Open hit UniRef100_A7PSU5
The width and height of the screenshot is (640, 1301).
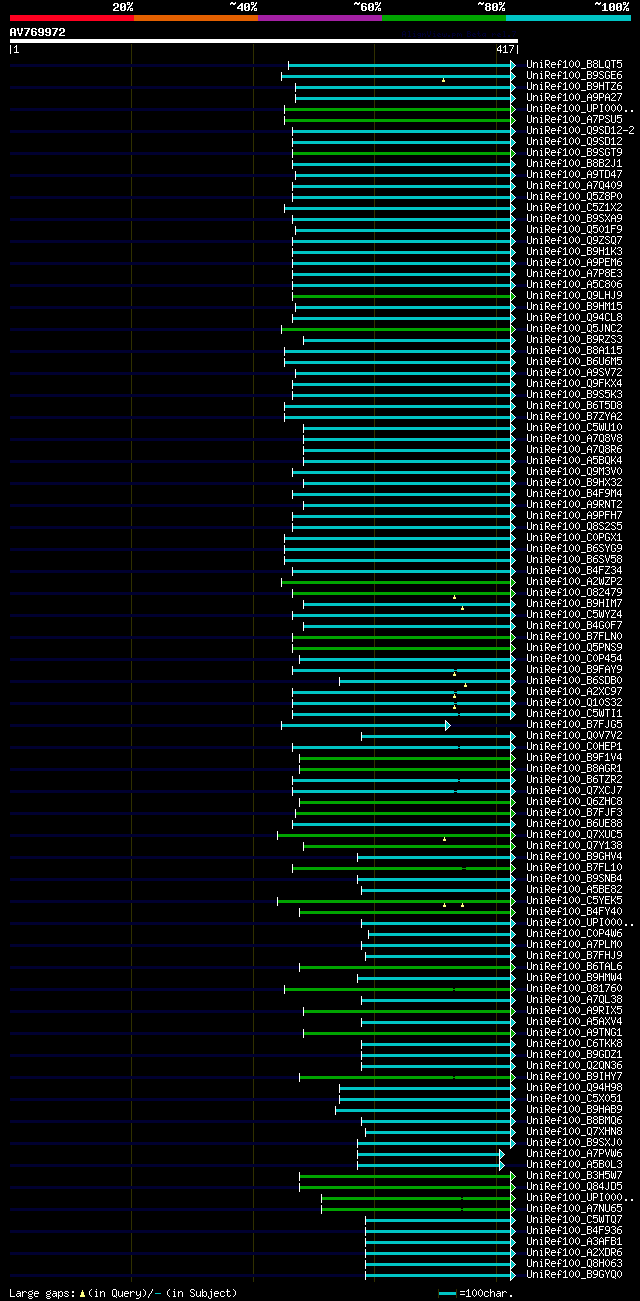coord(574,119)
